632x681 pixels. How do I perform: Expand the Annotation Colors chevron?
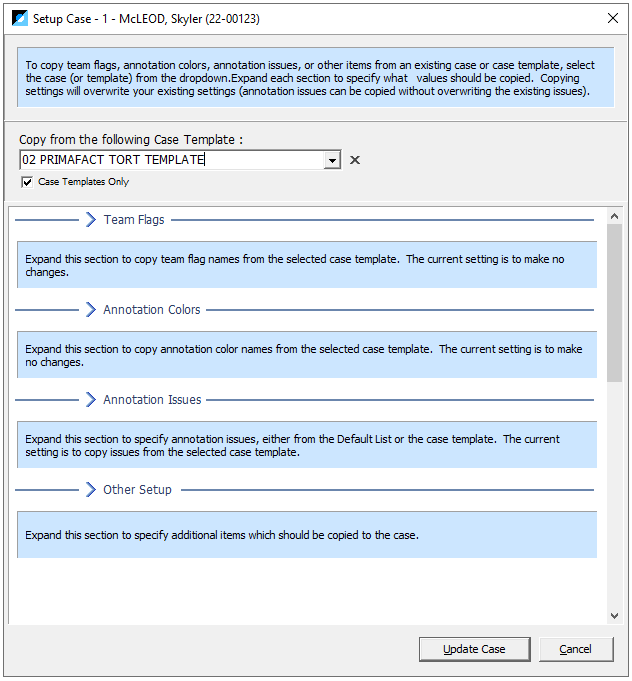91,310
